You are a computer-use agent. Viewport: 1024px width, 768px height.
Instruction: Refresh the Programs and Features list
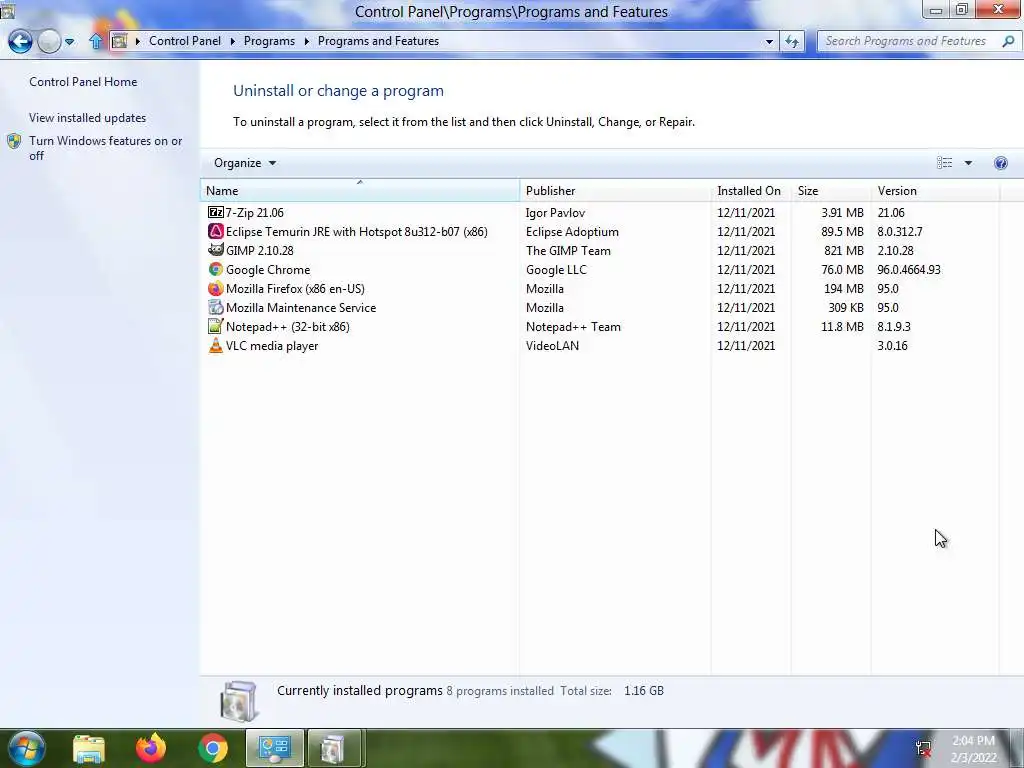pos(792,41)
